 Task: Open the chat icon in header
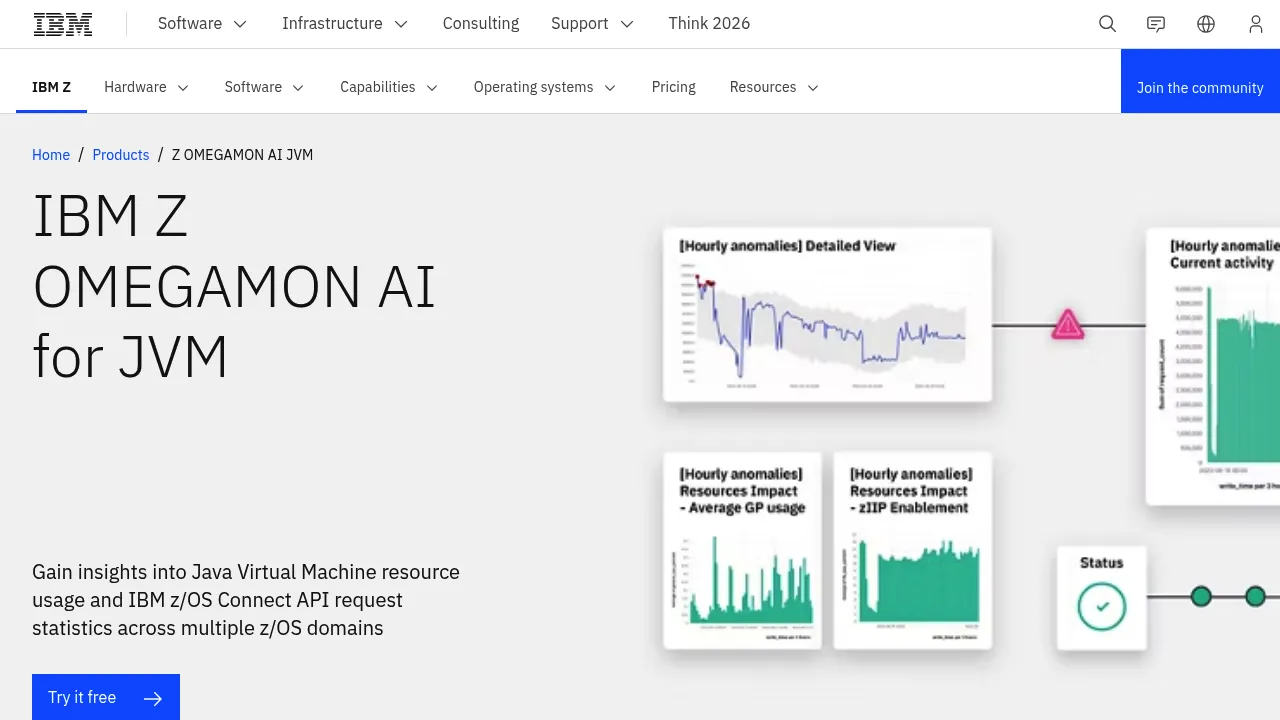[1156, 24]
